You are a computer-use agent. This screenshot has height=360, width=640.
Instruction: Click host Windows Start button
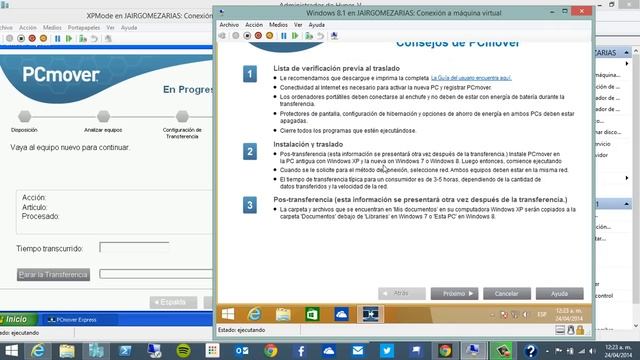(11, 351)
